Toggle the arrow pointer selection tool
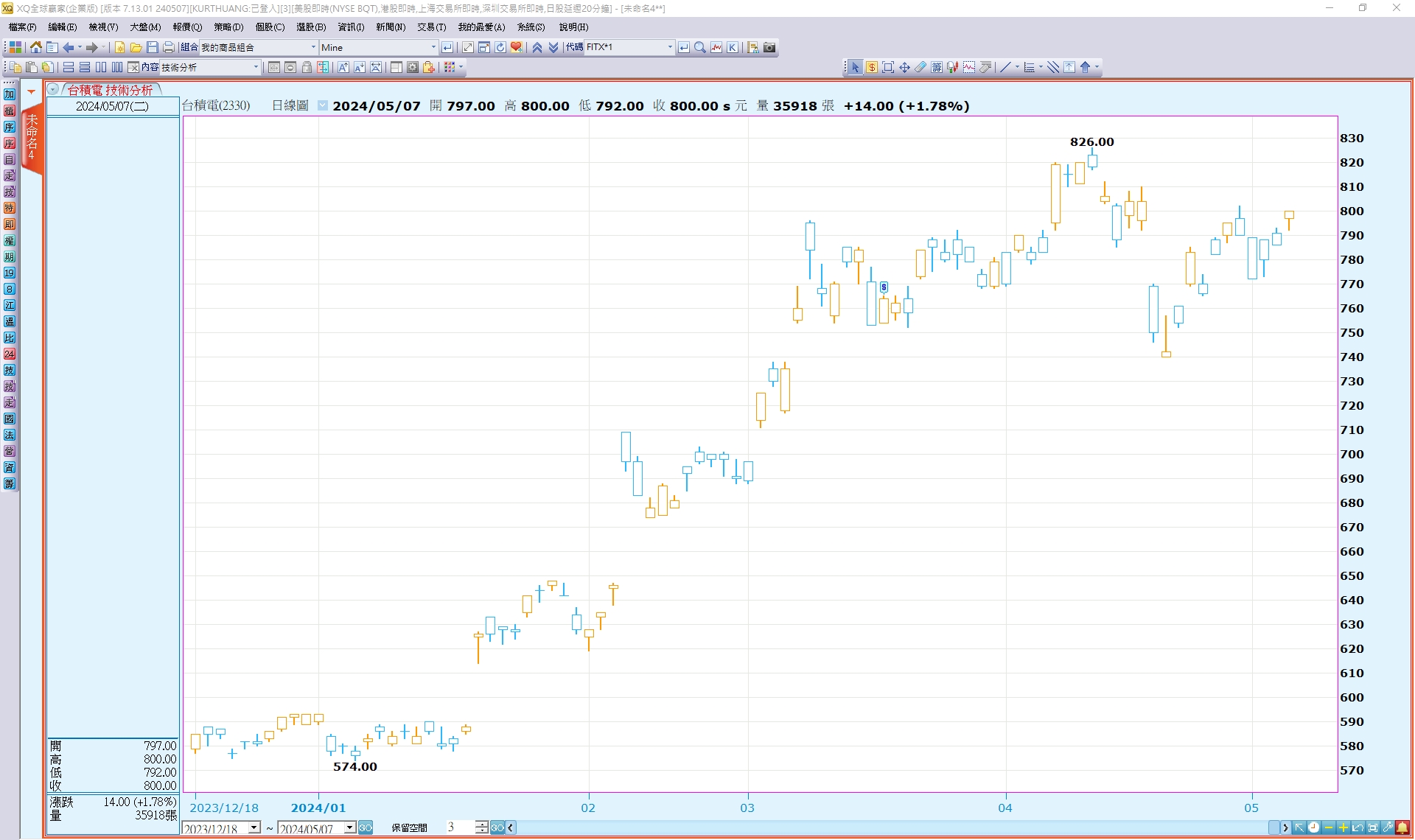The height and width of the screenshot is (840, 1415). [x=855, y=67]
